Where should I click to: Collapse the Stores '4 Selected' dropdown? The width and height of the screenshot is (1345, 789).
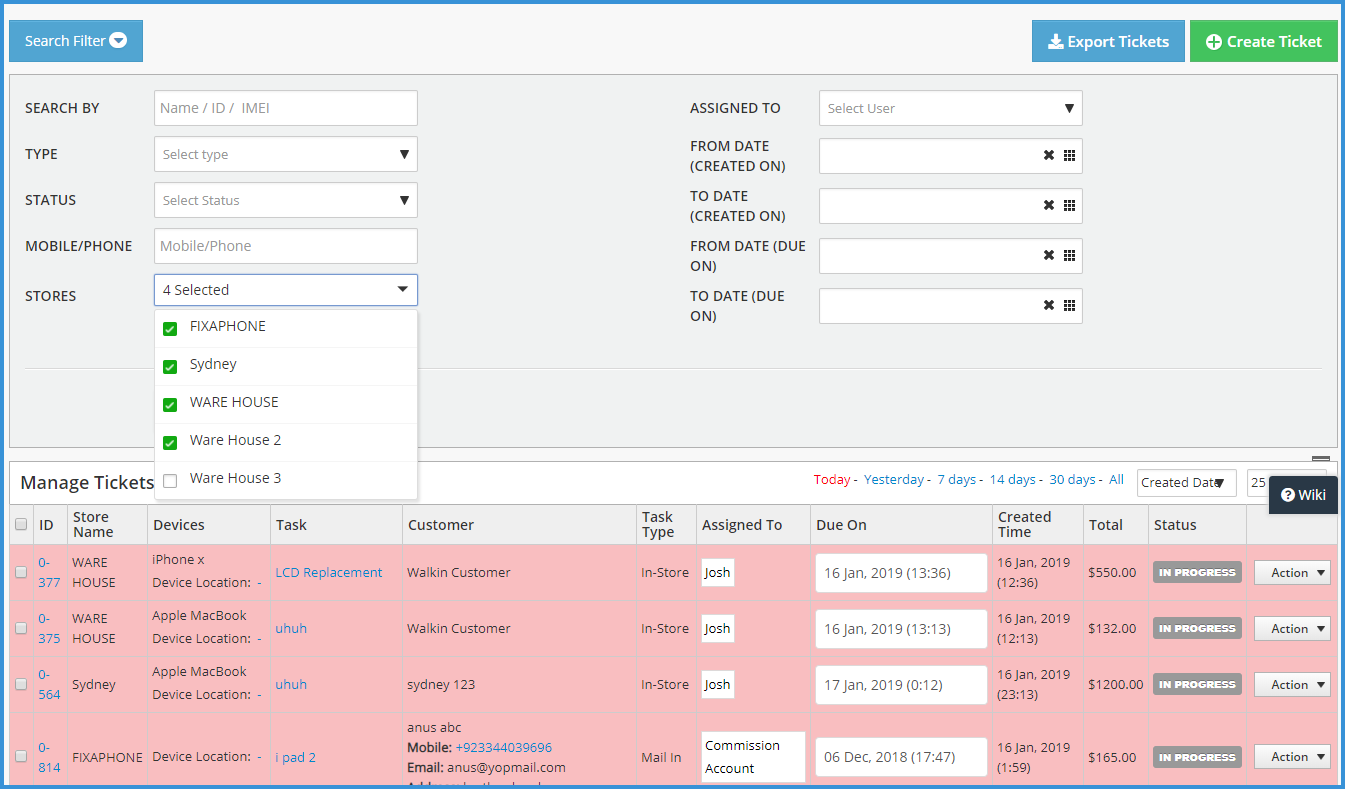coord(286,290)
